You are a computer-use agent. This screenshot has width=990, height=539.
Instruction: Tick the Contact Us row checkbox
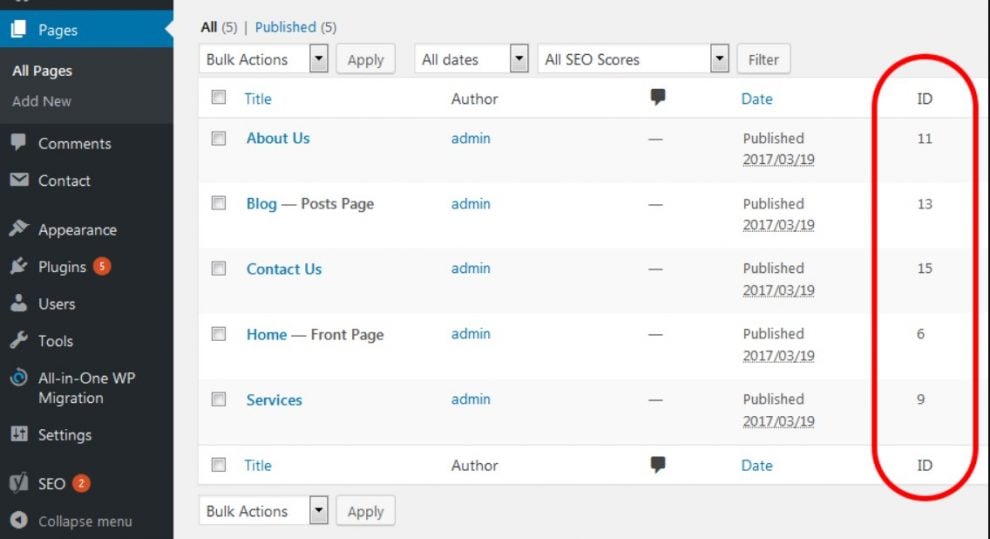pos(218,269)
